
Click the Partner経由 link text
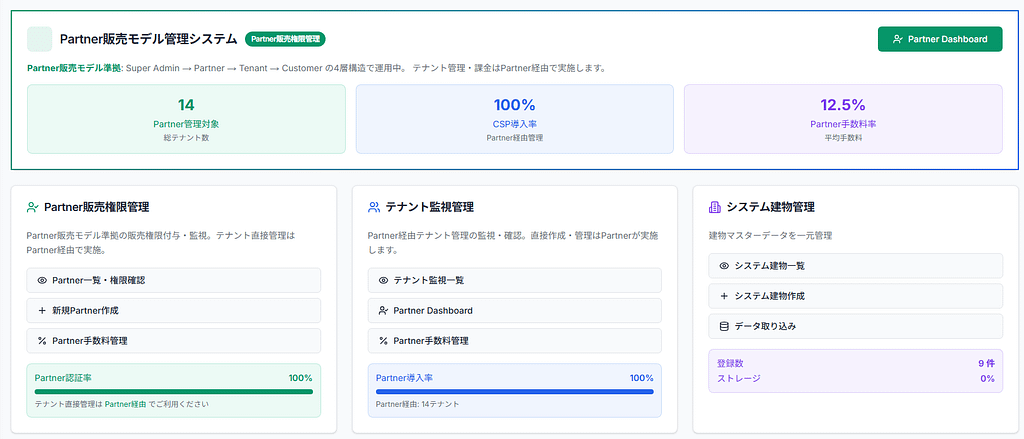point(126,404)
